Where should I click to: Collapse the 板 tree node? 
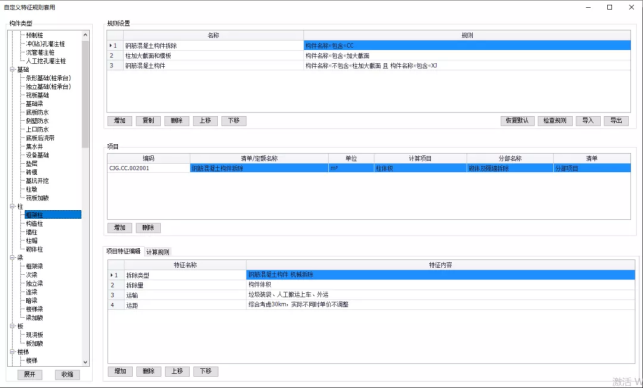pyautogui.click(x=12, y=326)
